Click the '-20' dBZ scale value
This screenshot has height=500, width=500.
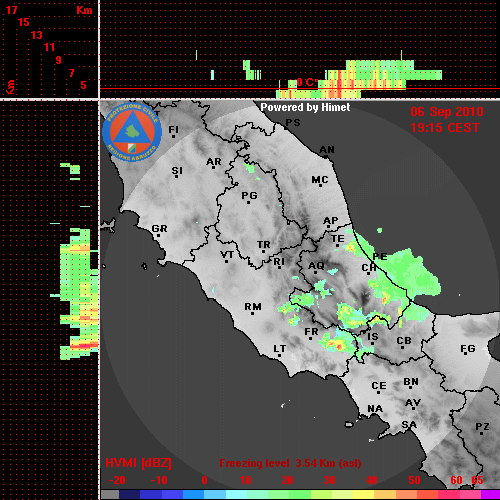click(117, 480)
